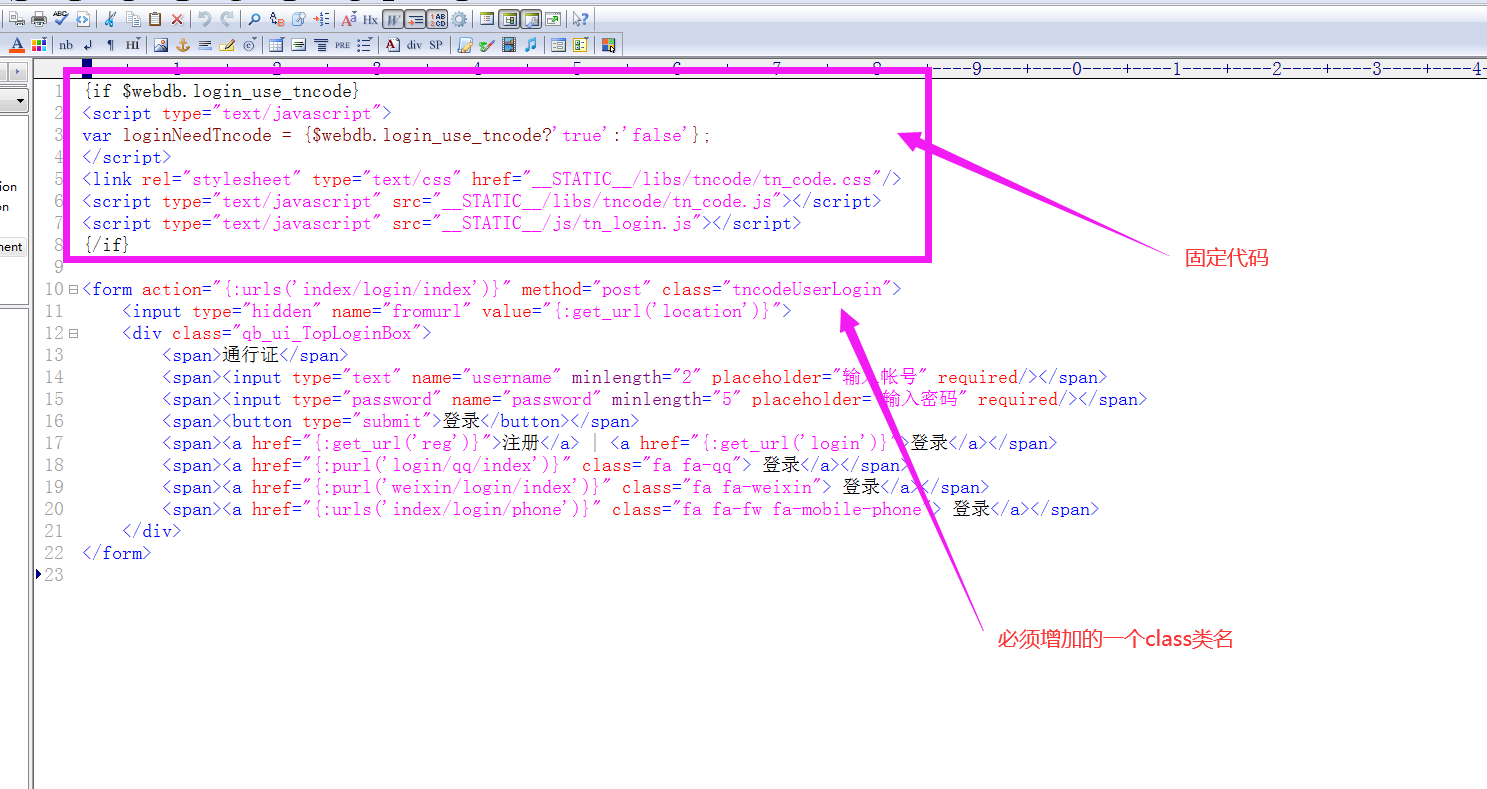Toggle the line number display button

click(437, 19)
